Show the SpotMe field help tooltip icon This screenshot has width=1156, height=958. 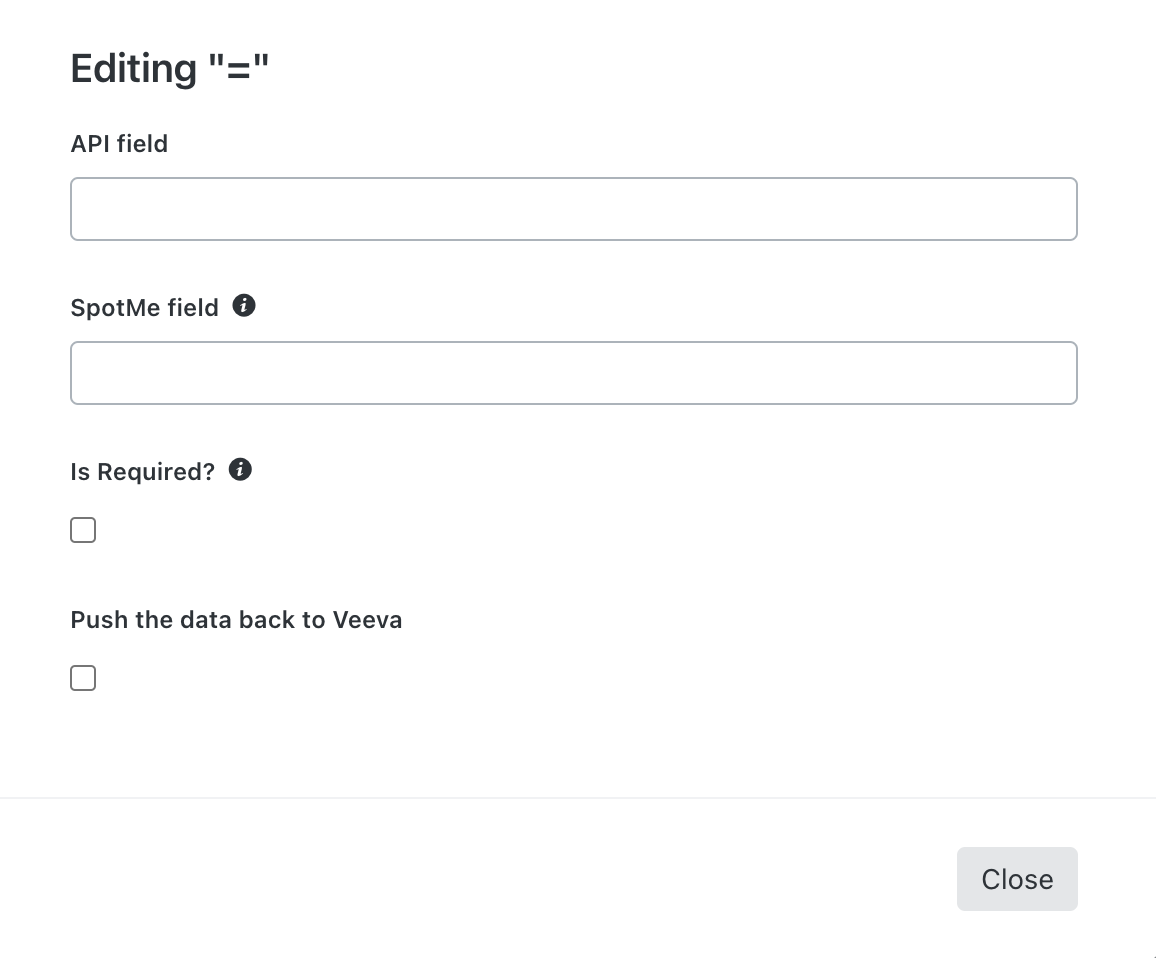pos(244,305)
